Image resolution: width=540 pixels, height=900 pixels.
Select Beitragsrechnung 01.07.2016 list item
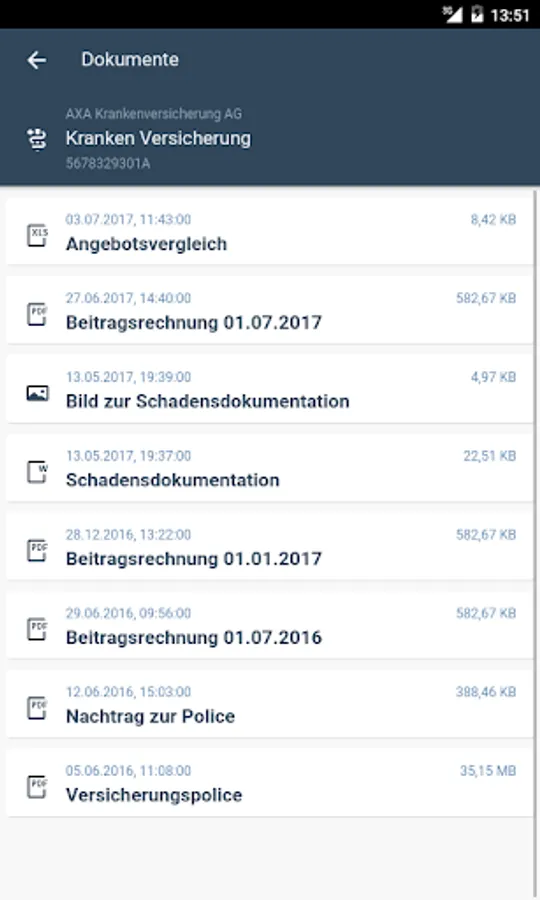270,625
